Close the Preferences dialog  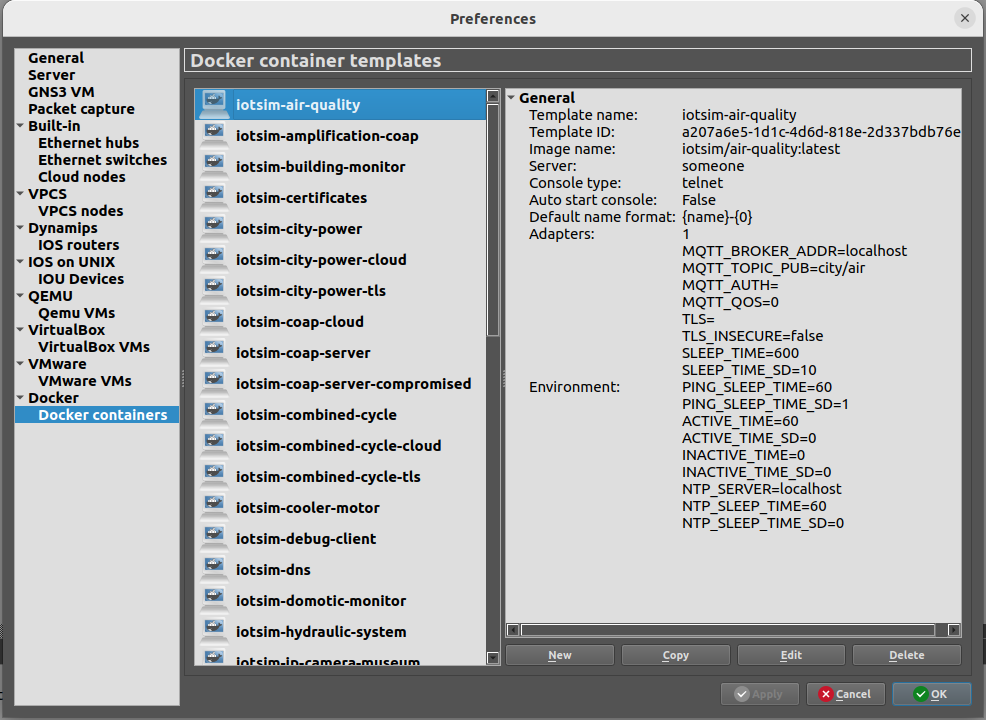click(965, 18)
